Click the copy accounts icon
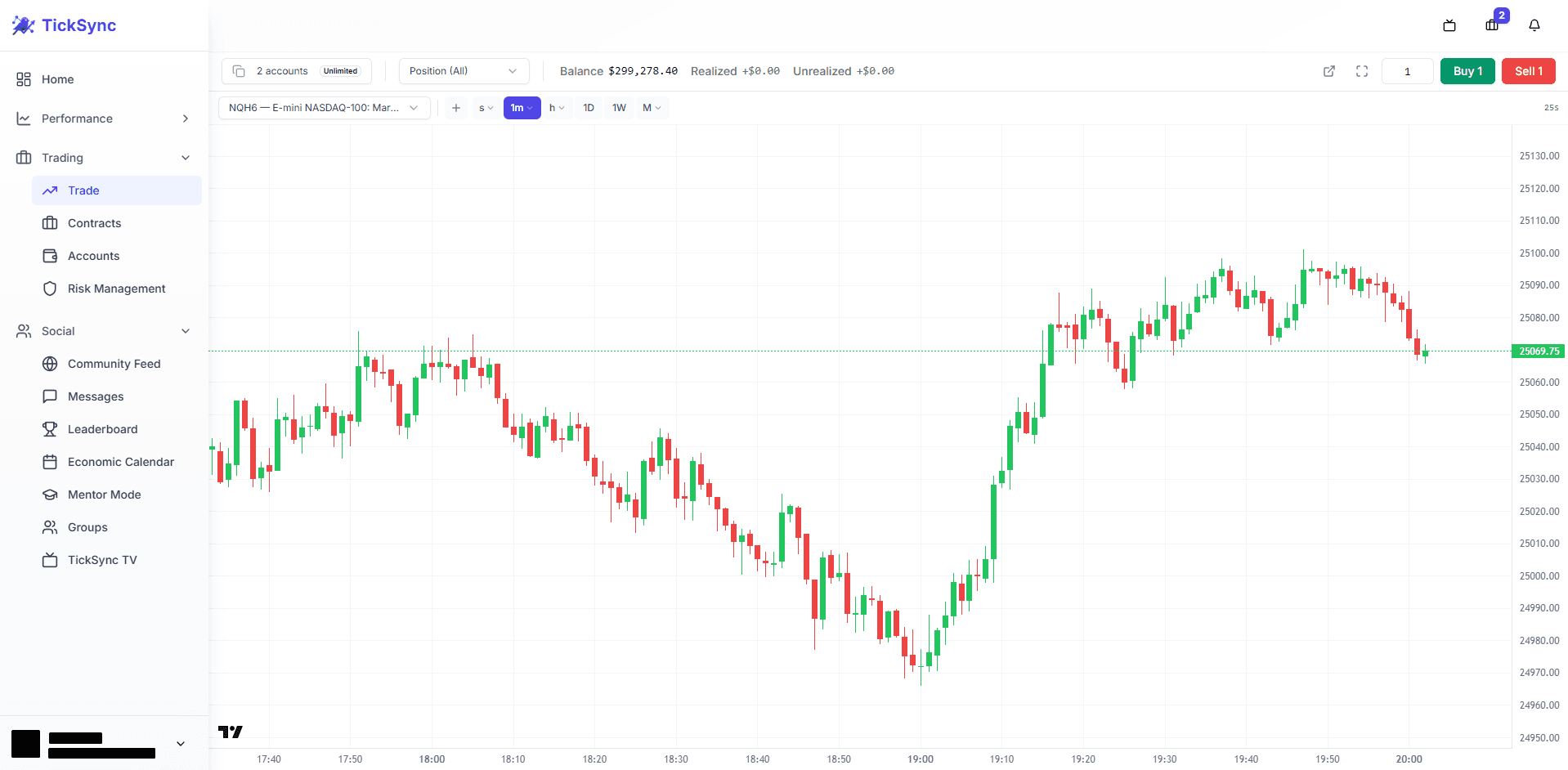1568x770 pixels. [x=238, y=71]
